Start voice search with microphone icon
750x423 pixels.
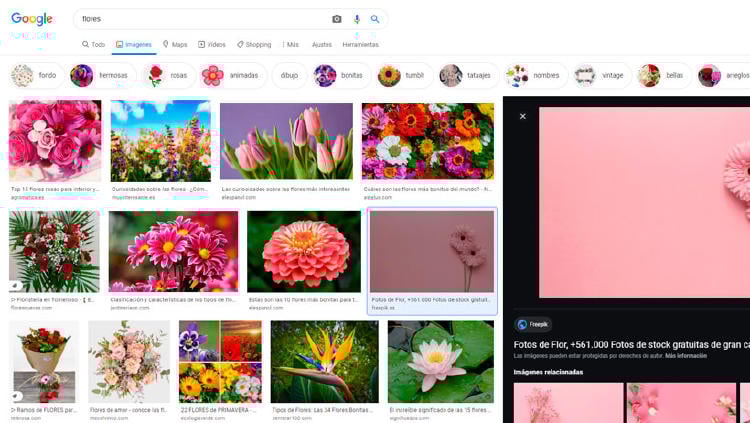[357, 19]
